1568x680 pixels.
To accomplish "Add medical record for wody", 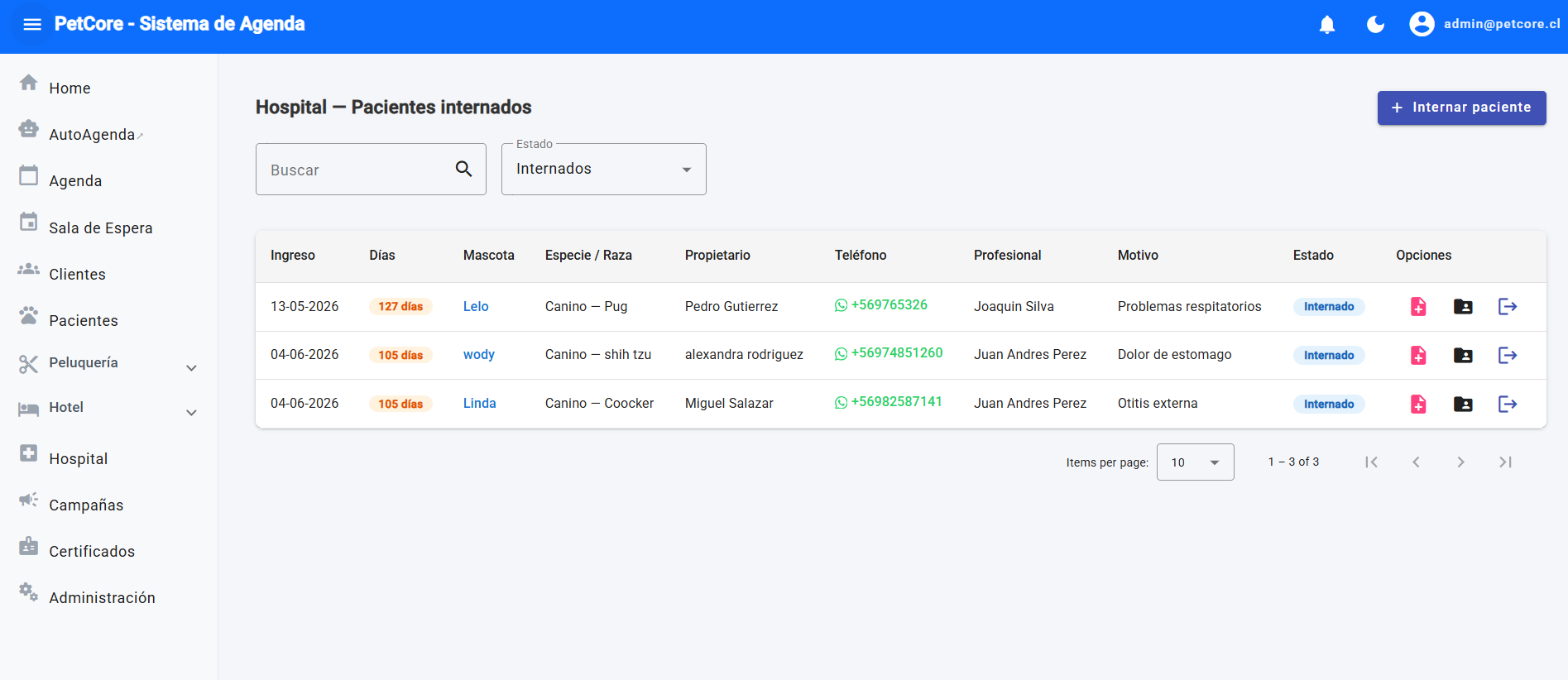I will click(1418, 355).
